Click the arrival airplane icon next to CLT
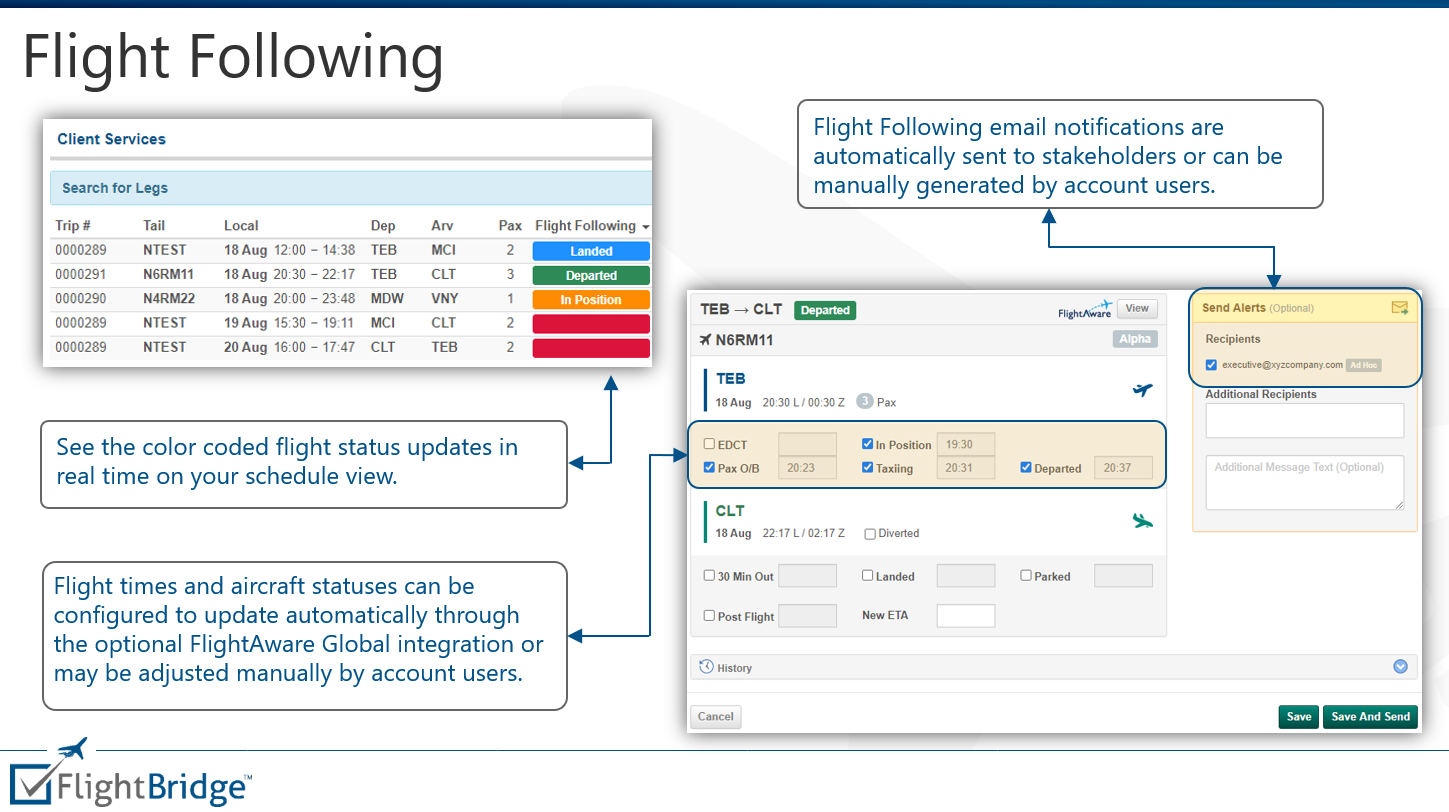This screenshot has width=1449, height=812. point(1143,521)
